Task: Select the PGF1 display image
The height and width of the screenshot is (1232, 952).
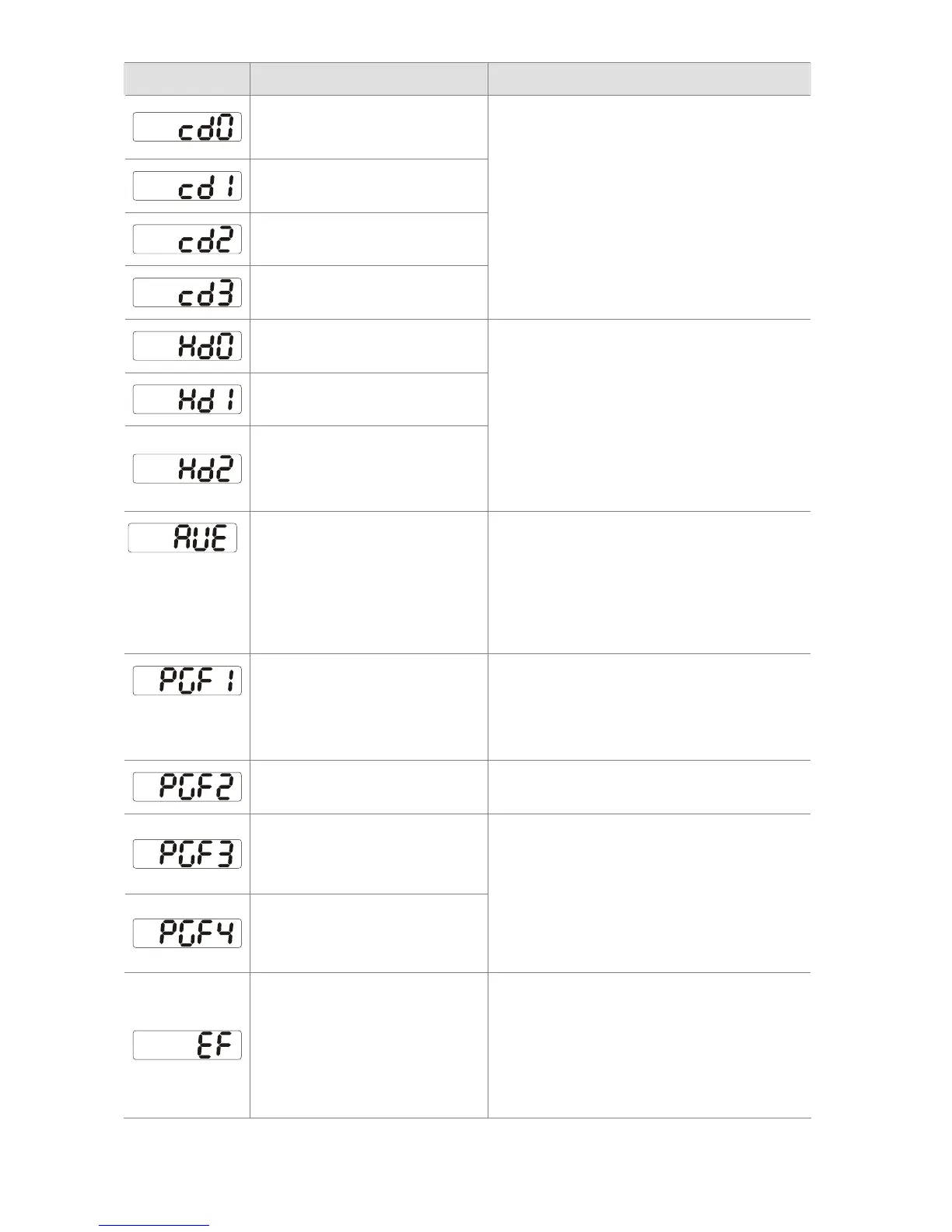Action: point(187,681)
